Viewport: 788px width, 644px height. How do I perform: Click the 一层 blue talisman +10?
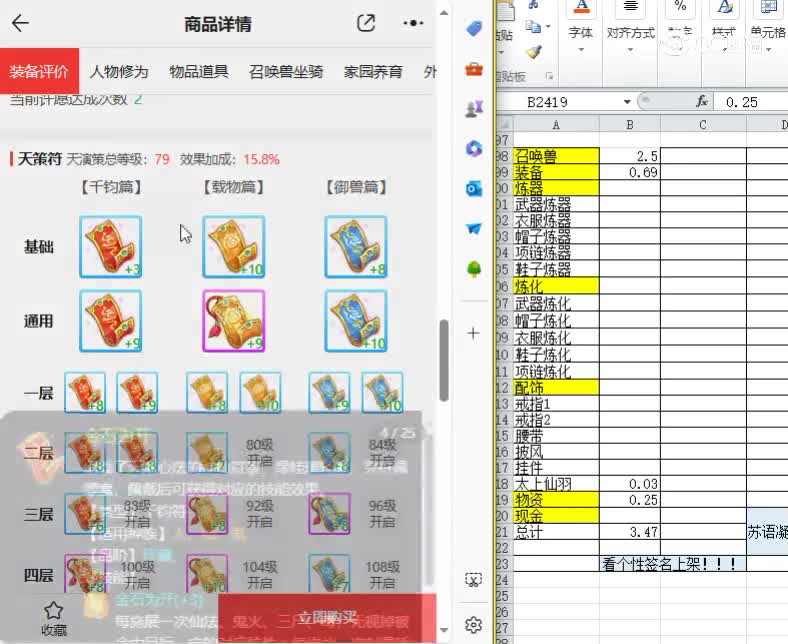click(x=382, y=393)
